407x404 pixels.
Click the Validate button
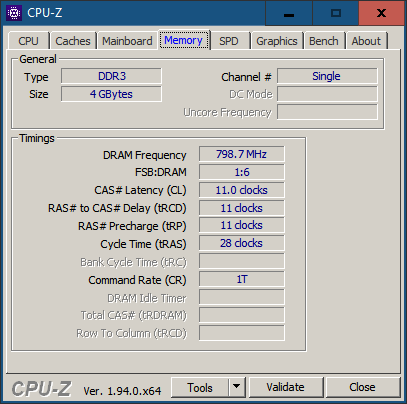click(x=286, y=387)
